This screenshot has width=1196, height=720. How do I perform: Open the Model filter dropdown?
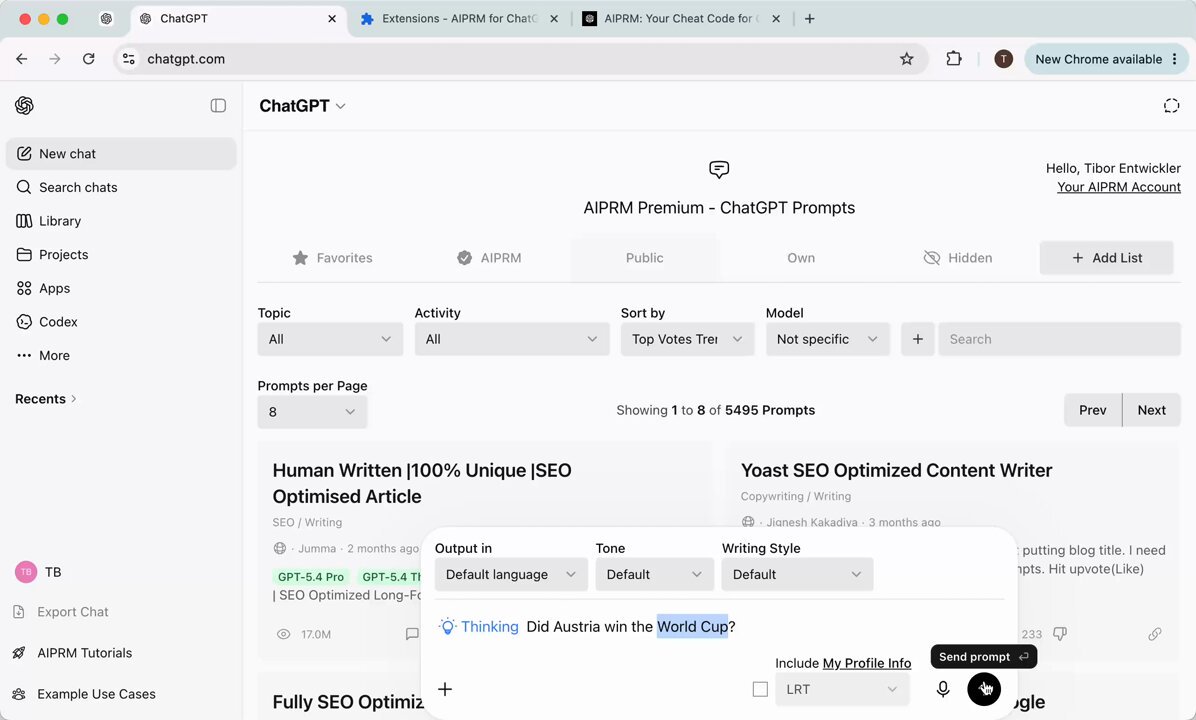(828, 339)
